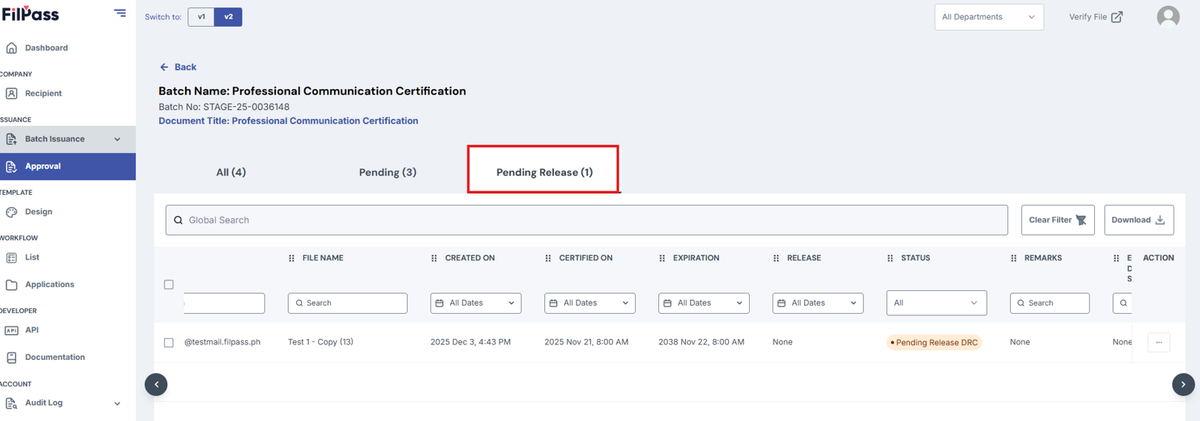This screenshot has height=421, width=1200.
Task: Open the Recipient page icon
Action: click(11, 93)
